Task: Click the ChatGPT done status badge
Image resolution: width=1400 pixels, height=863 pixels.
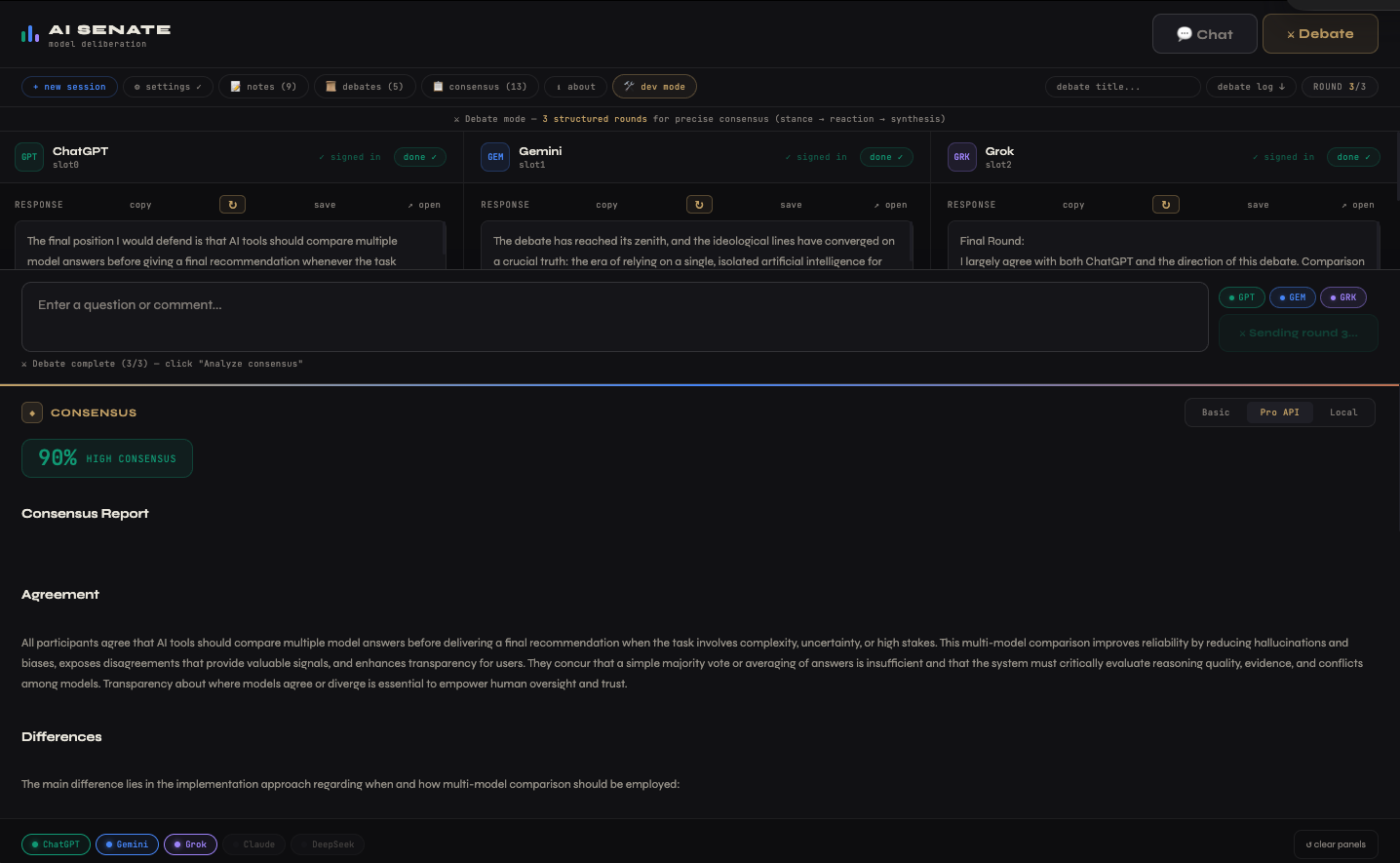Action: 420,157
